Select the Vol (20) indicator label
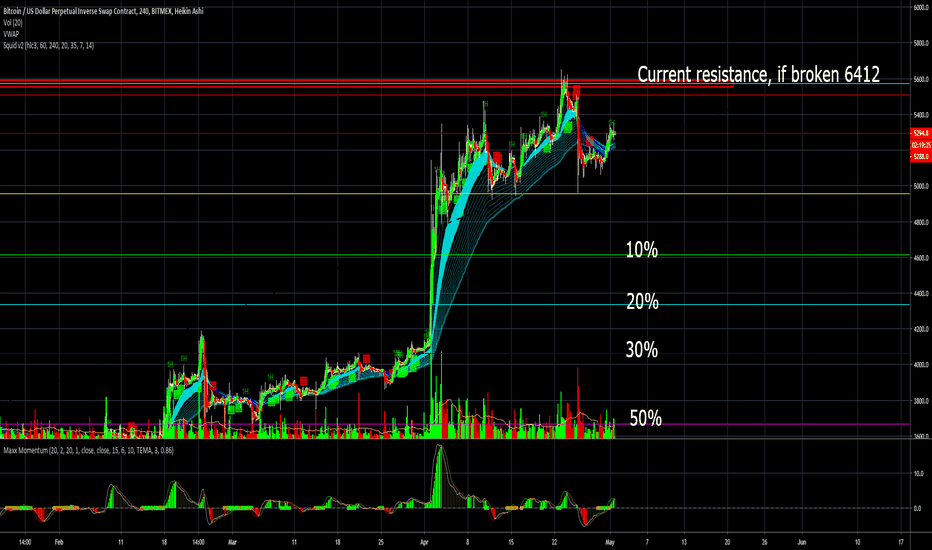The height and width of the screenshot is (550, 932). tap(12, 23)
